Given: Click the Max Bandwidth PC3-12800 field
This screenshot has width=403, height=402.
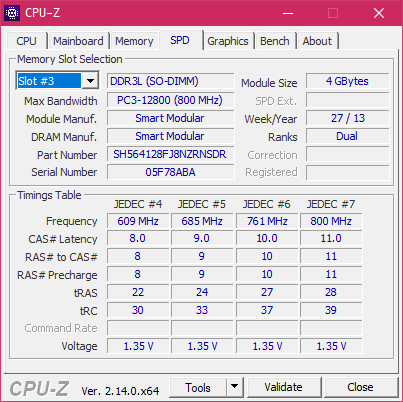Looking at the screenshot, I should [x=170, y=100].
